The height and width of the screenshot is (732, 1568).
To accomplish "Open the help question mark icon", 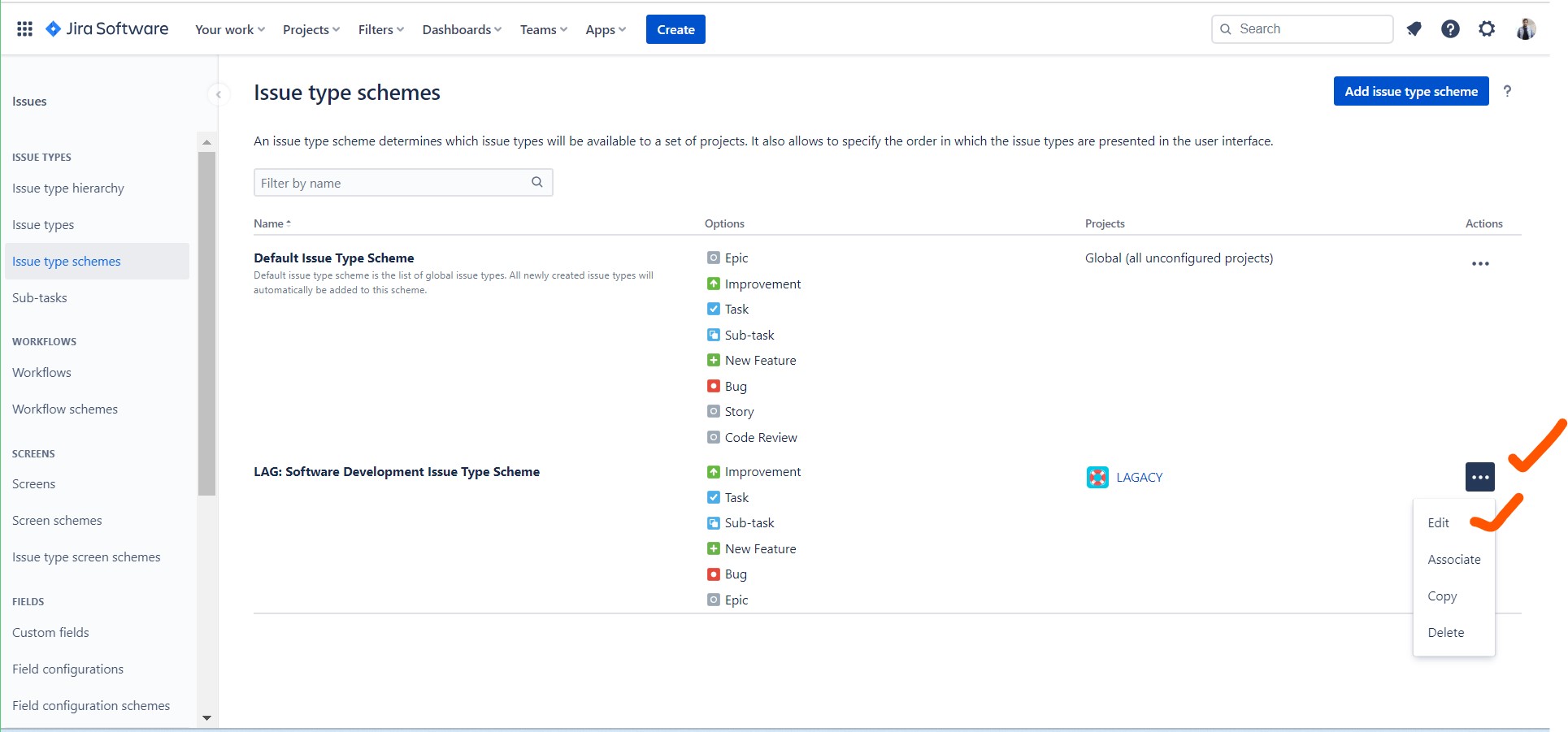I will (1450, 29).
